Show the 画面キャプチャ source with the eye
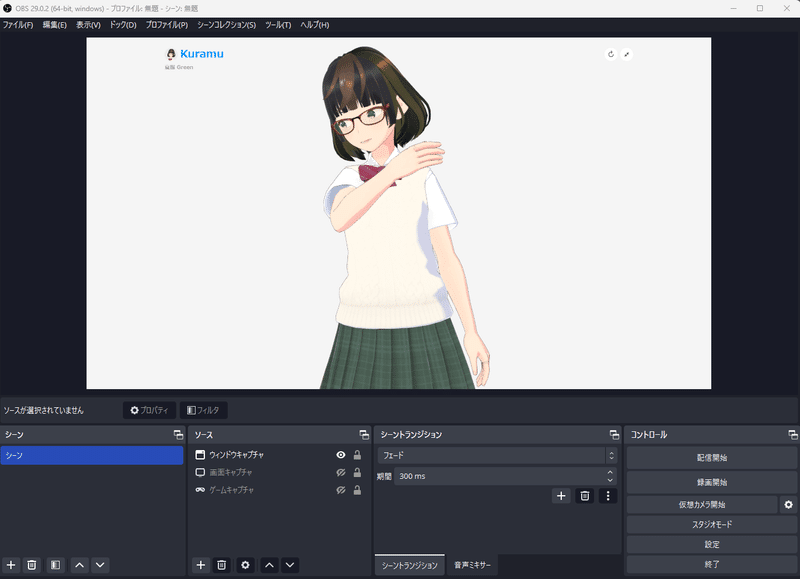800x579 pixels. click(341, 472)
